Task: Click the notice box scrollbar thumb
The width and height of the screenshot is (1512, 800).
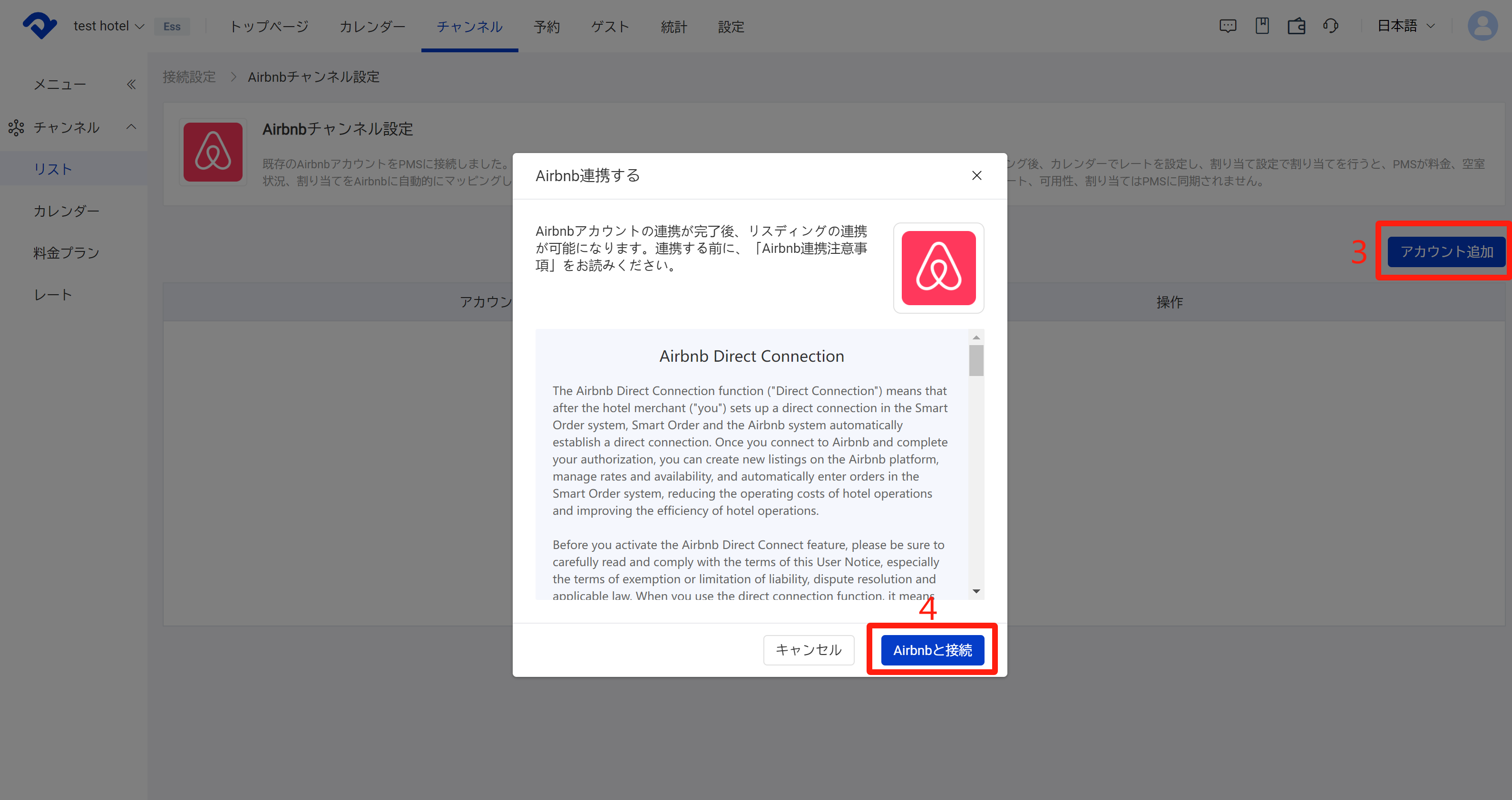Action: (976, 360)
